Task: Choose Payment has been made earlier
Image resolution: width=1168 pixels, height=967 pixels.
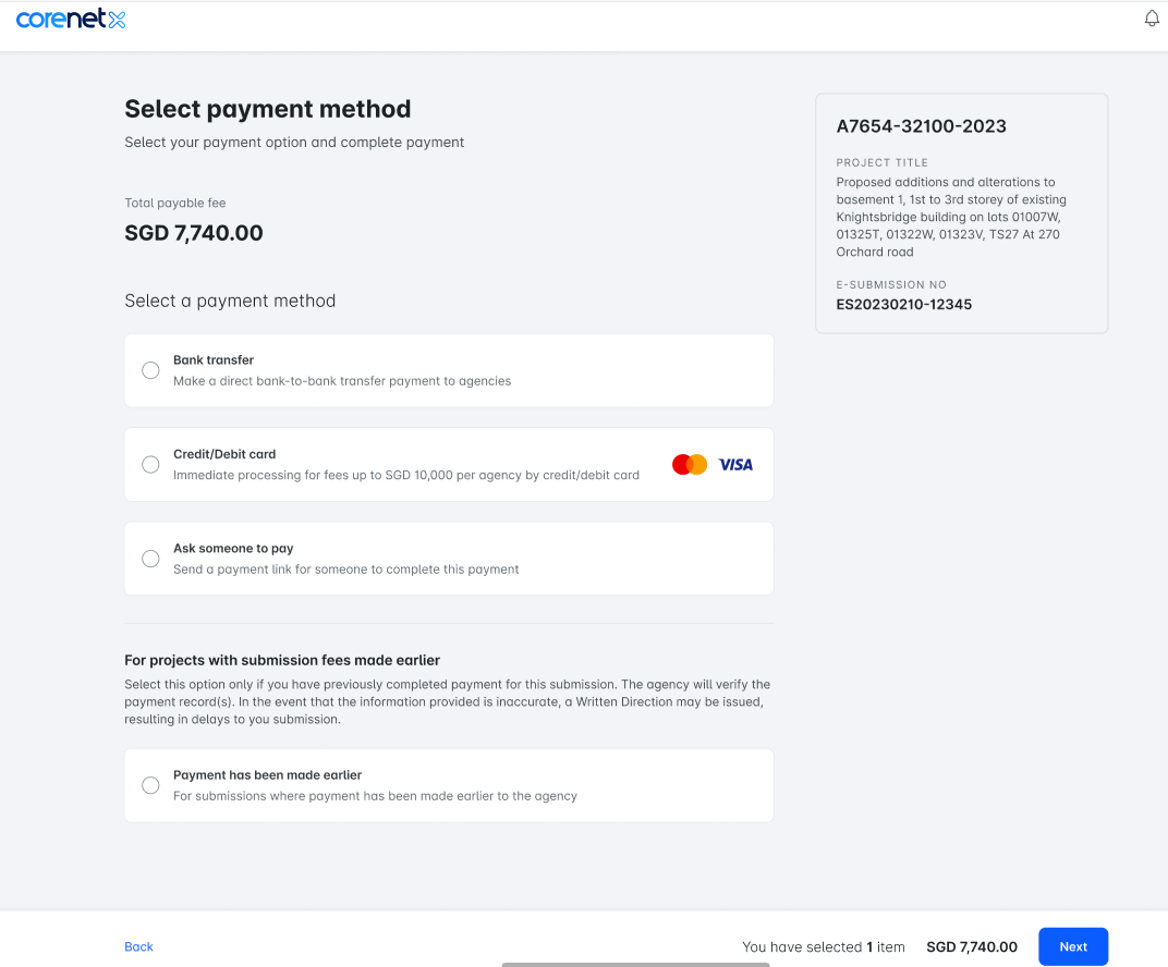Action: pyautogui.click(x=150, y=785)
